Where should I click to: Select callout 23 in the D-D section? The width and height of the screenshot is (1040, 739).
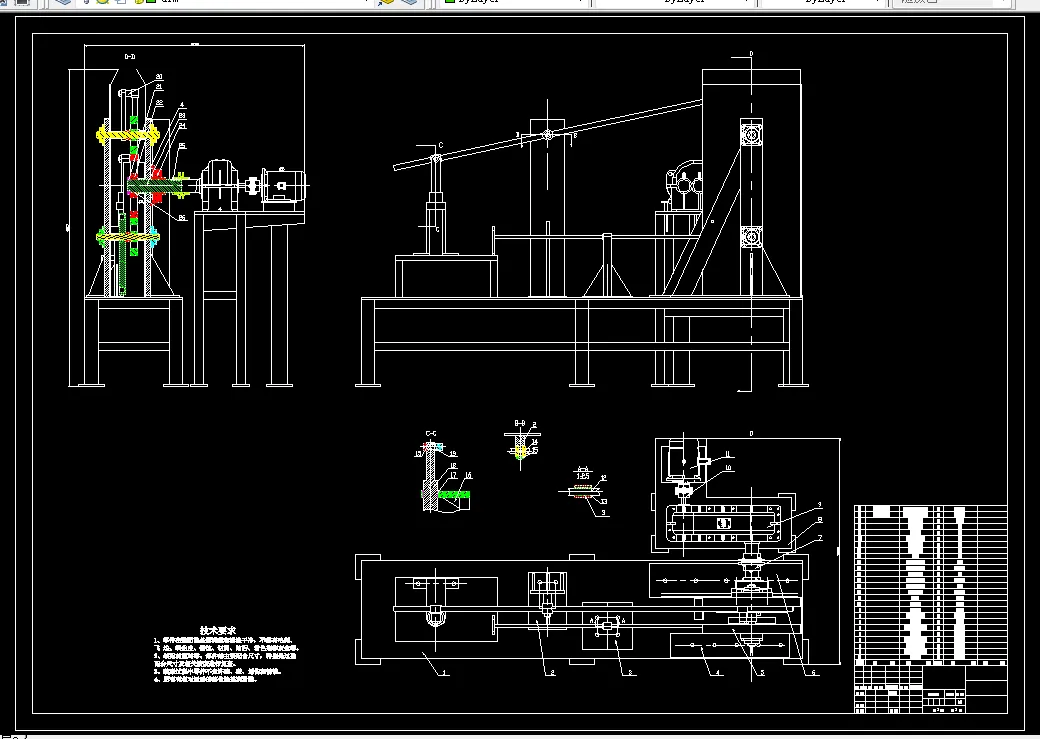(182, 116)
